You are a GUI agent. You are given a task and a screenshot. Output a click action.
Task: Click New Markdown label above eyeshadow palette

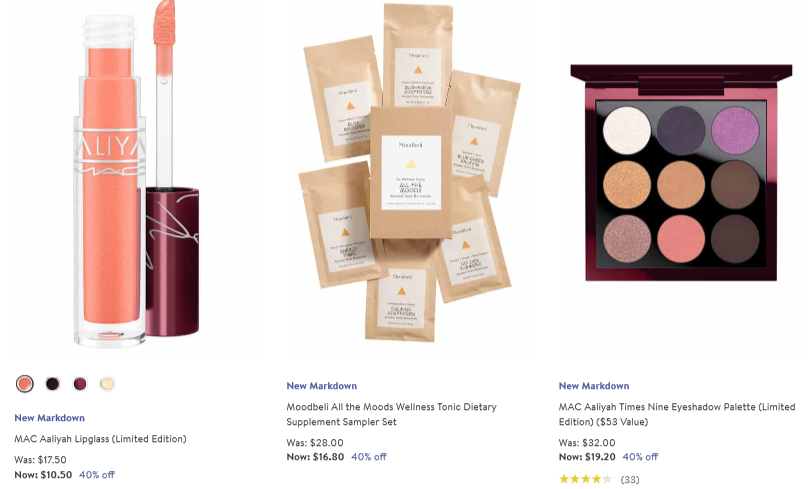point(594,386)
